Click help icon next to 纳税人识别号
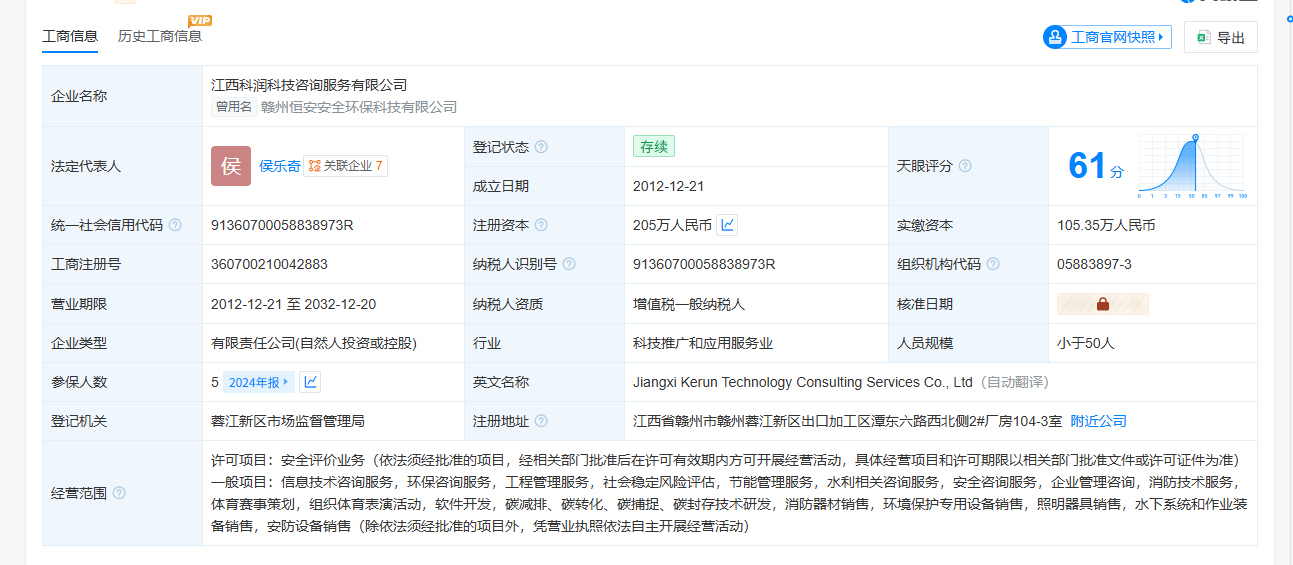 (x=569, y=264)
